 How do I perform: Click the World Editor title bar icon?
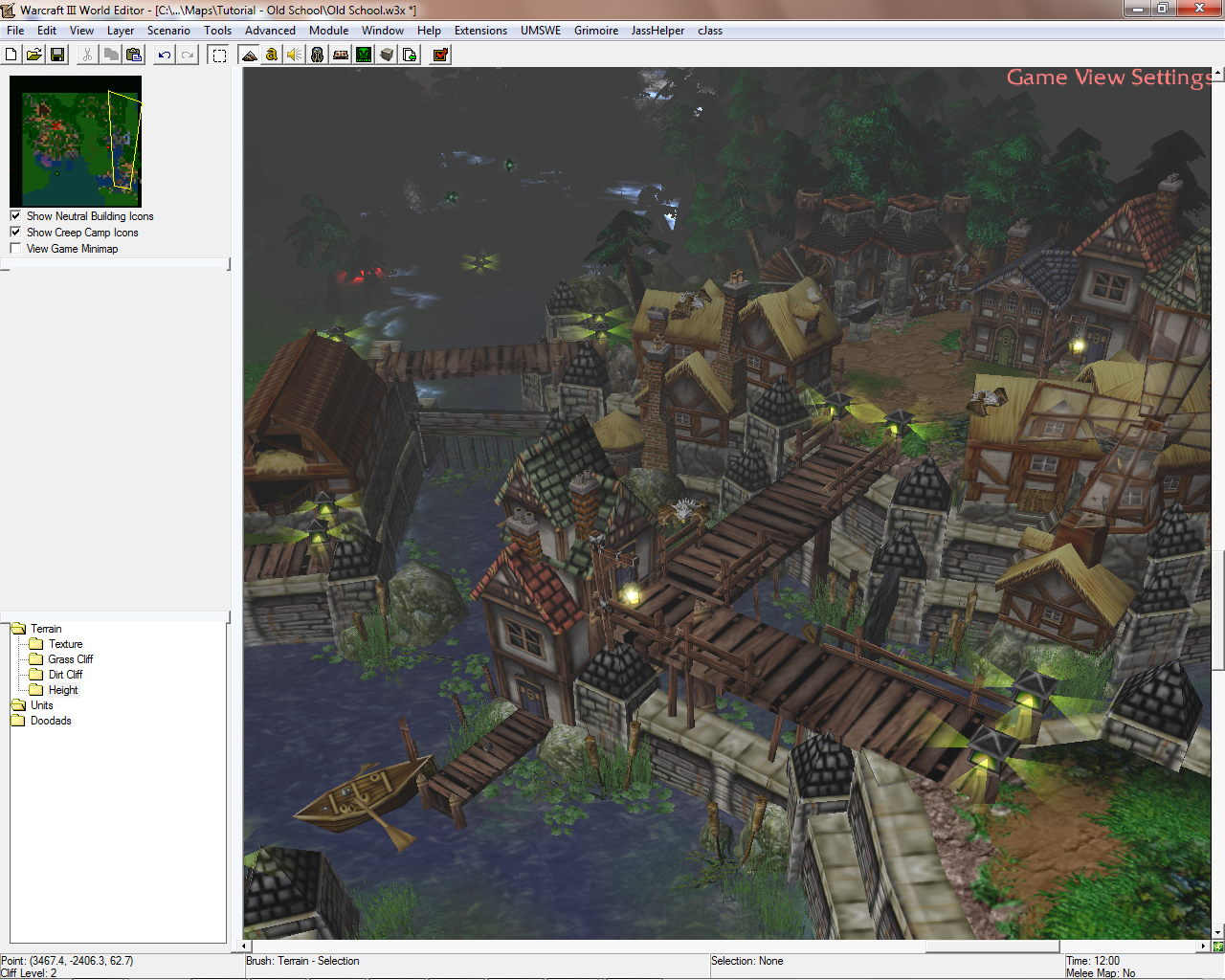pos(9,11)
